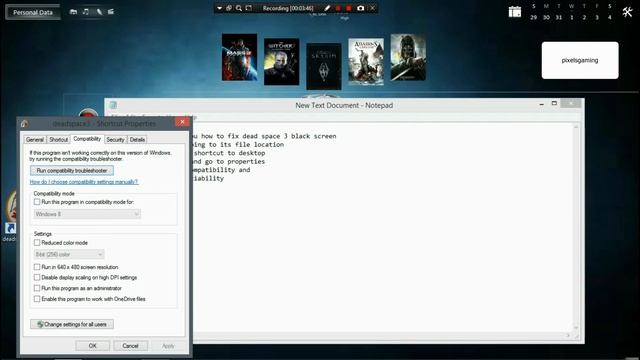Click the Personal Data button
The height and width of the screenshot is (360, 640).
click(33, 12)
